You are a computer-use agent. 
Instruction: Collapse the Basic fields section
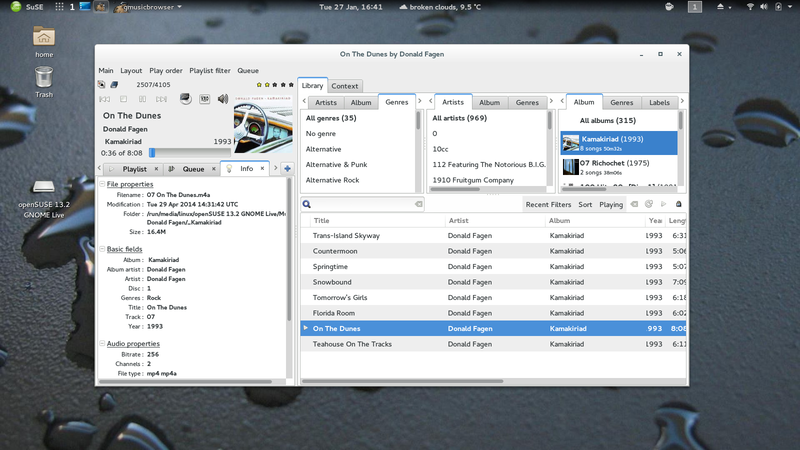102,249
